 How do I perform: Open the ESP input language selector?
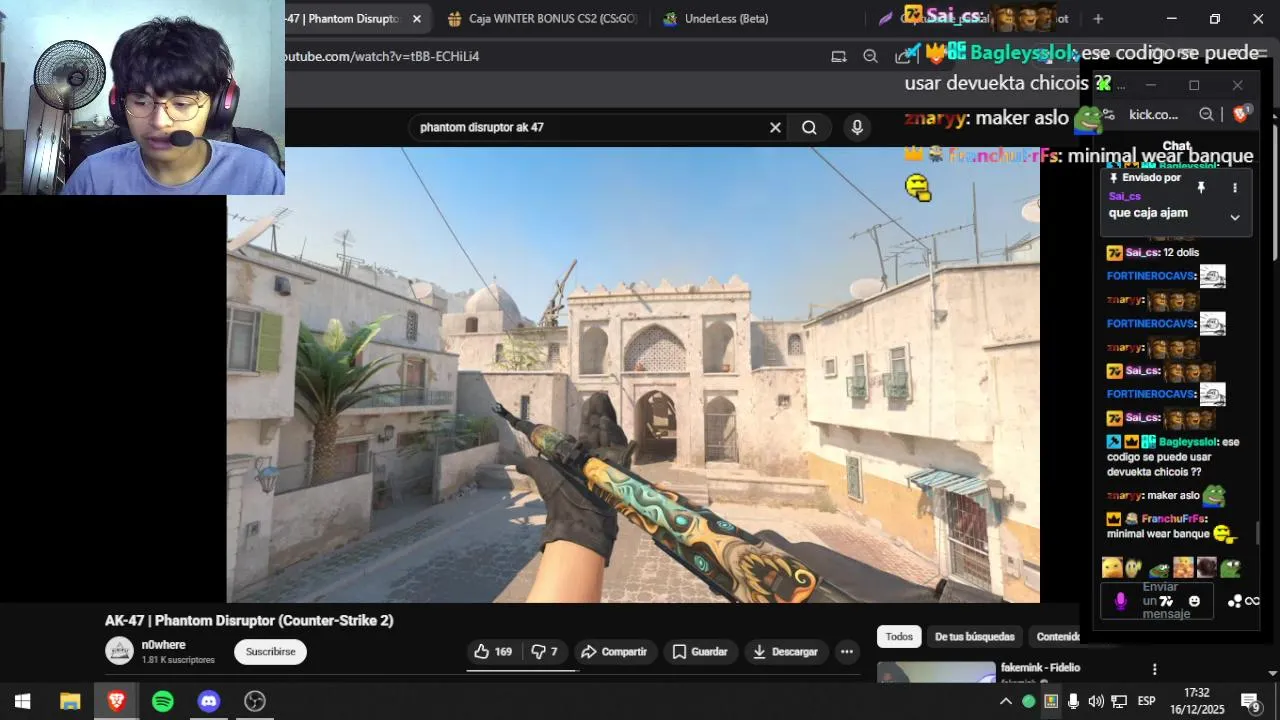(1146, 701)
